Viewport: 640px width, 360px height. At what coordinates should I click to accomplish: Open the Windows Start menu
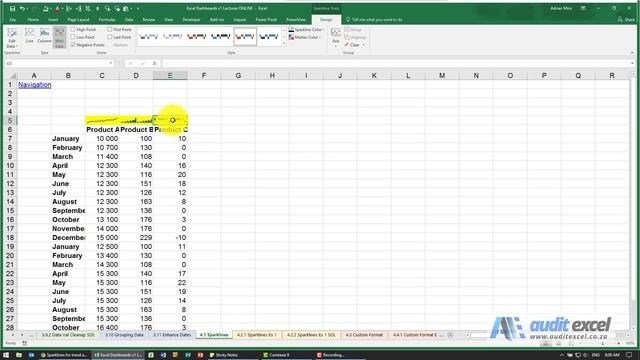(x=6, y=355)
